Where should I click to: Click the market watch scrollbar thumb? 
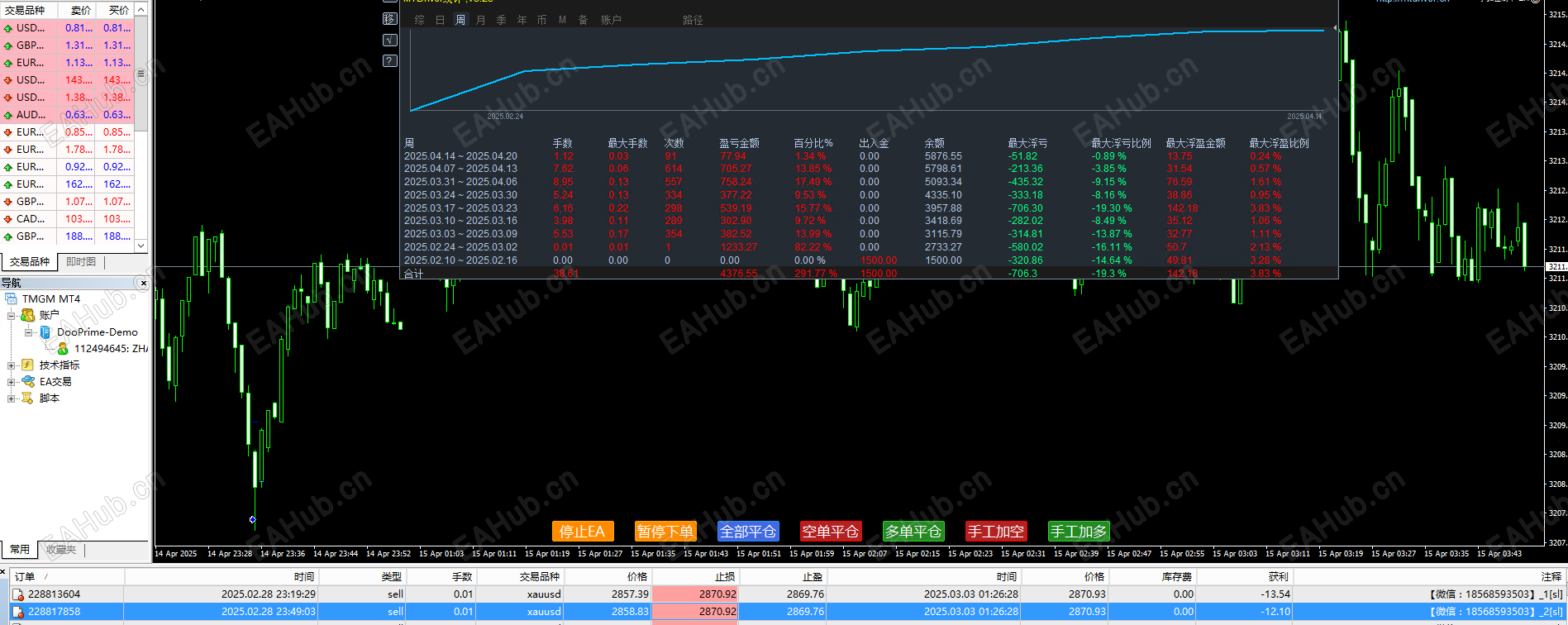tap(141, 74)
